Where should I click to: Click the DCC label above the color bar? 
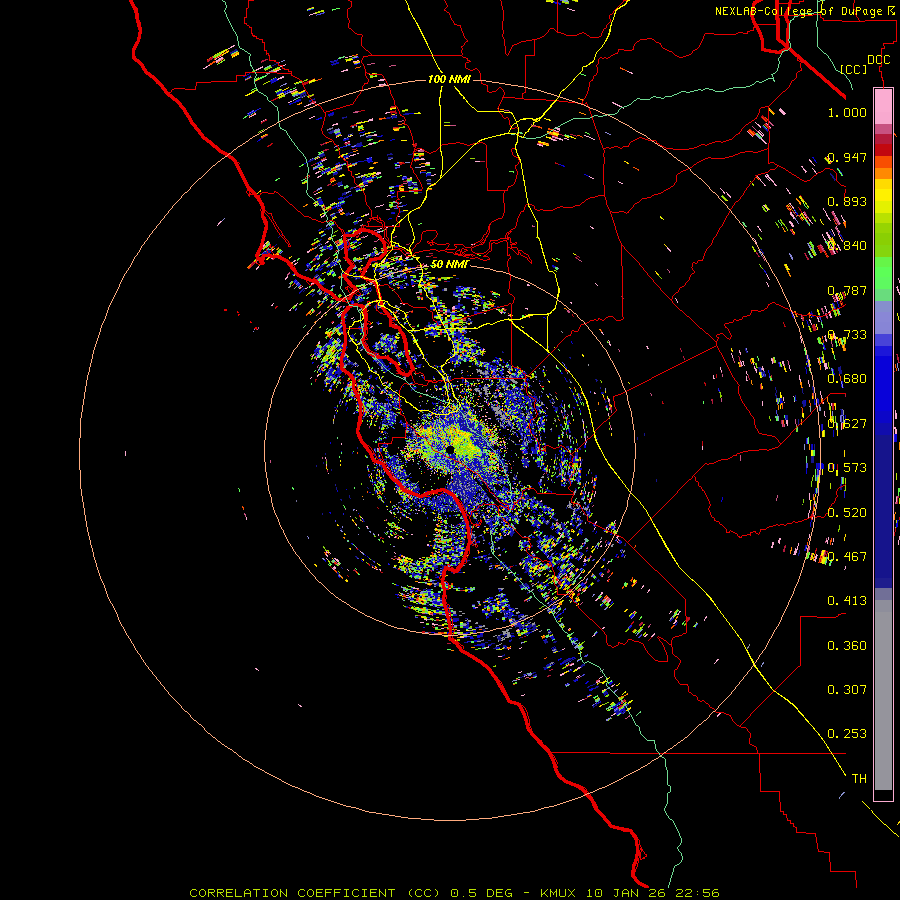pos(878,60)
